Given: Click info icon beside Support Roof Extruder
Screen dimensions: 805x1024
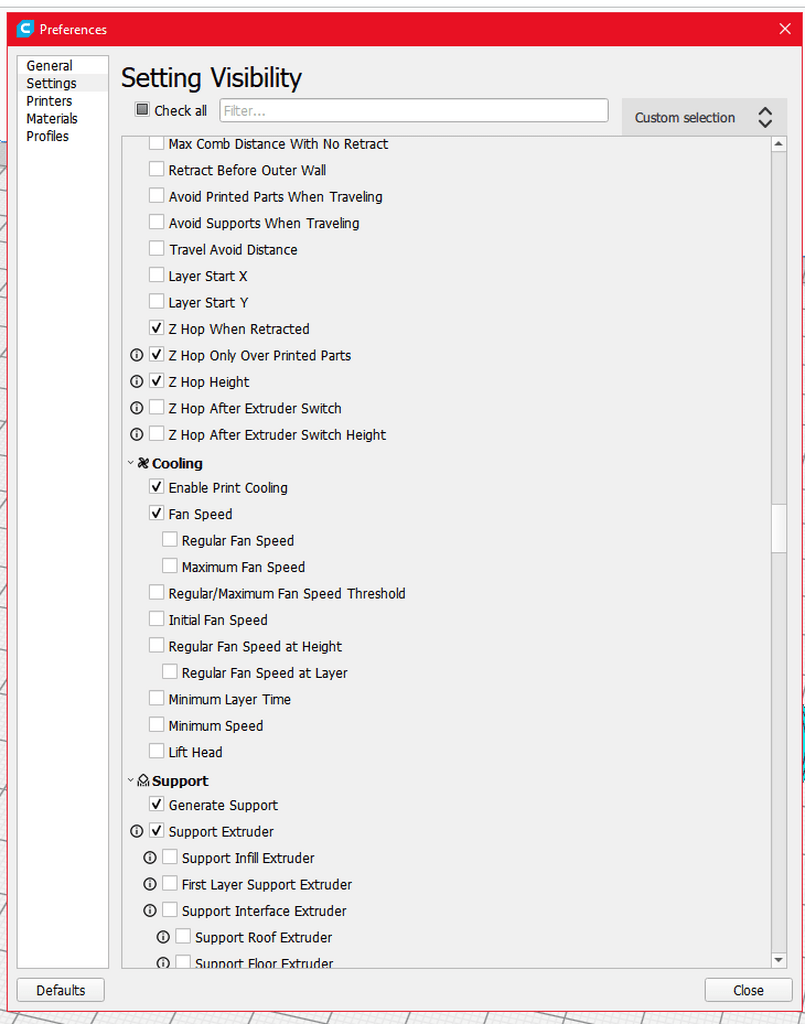Looking at the screenshot, I should pos(163,937).
